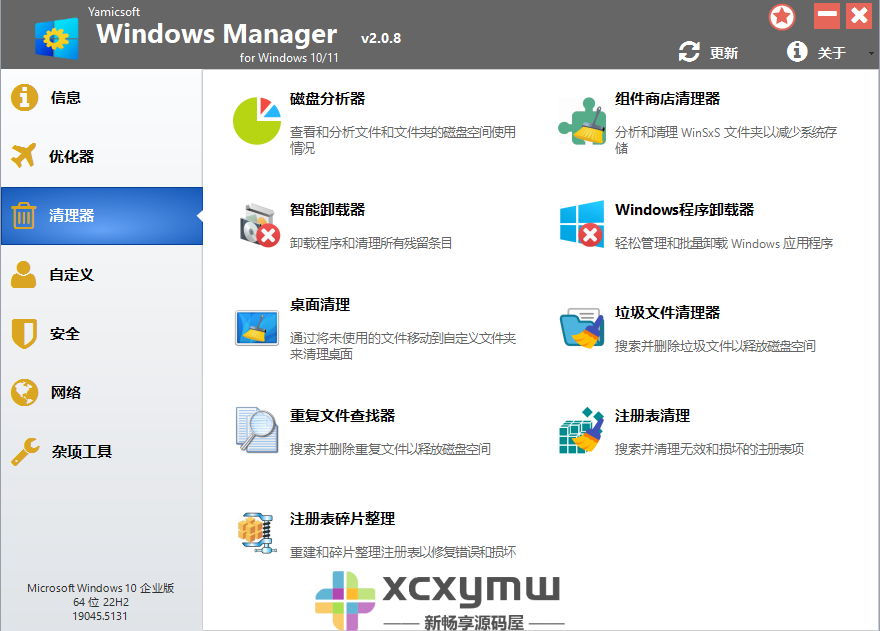Select the 清理器 sidebar tab
Image resolution: width=880 pixels, height=631 pixels.
(102, 216)
